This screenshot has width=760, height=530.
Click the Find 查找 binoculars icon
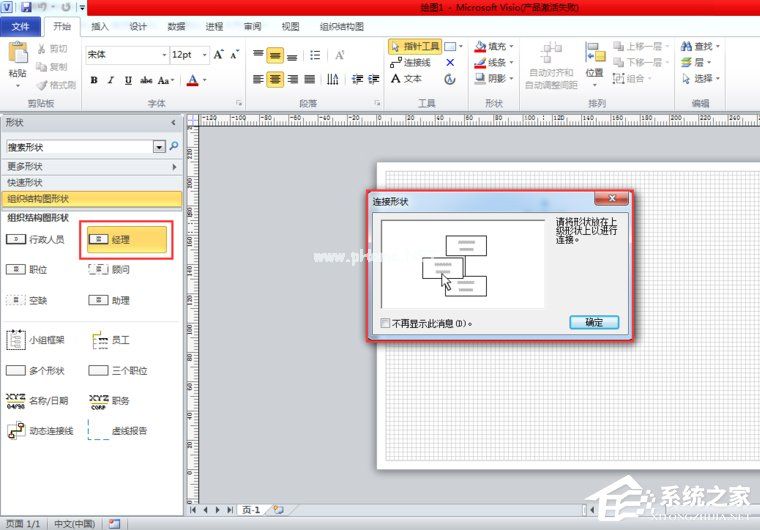coord(686,47)
